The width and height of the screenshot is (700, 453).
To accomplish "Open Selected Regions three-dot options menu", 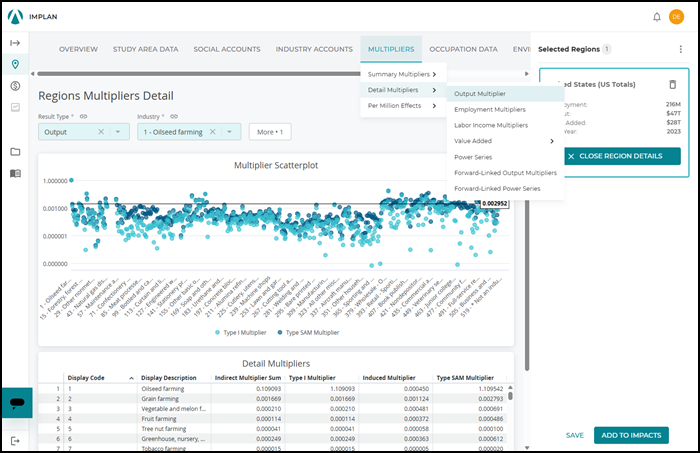I will (x=680, y=49).
